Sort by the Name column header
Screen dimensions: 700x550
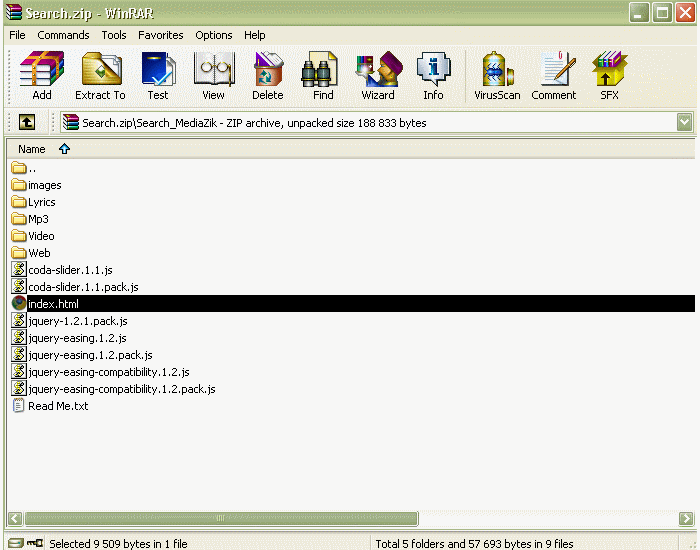click(x=32, y=149)
